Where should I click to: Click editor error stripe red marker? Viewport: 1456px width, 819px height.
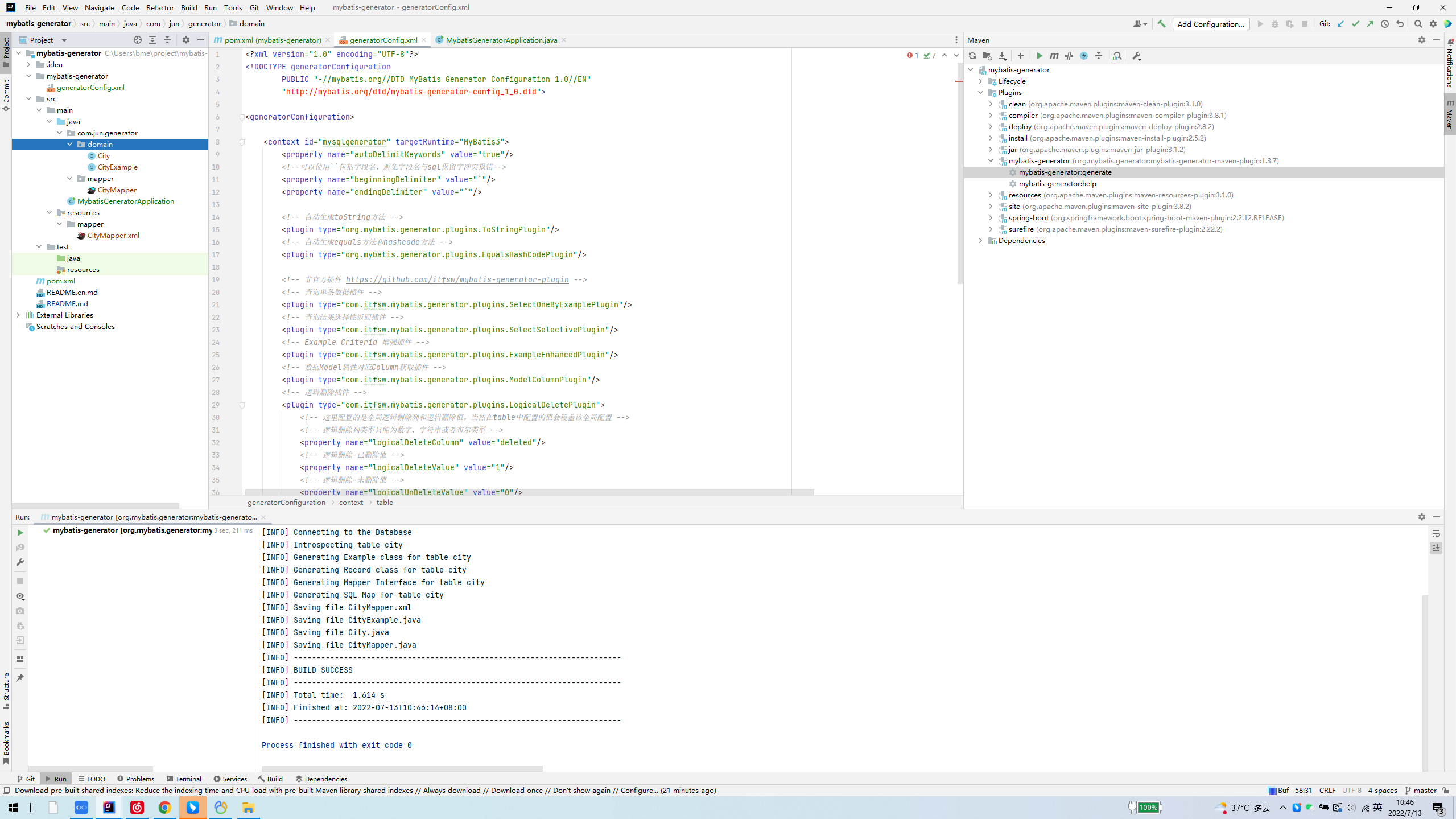[x=959, y=81]
